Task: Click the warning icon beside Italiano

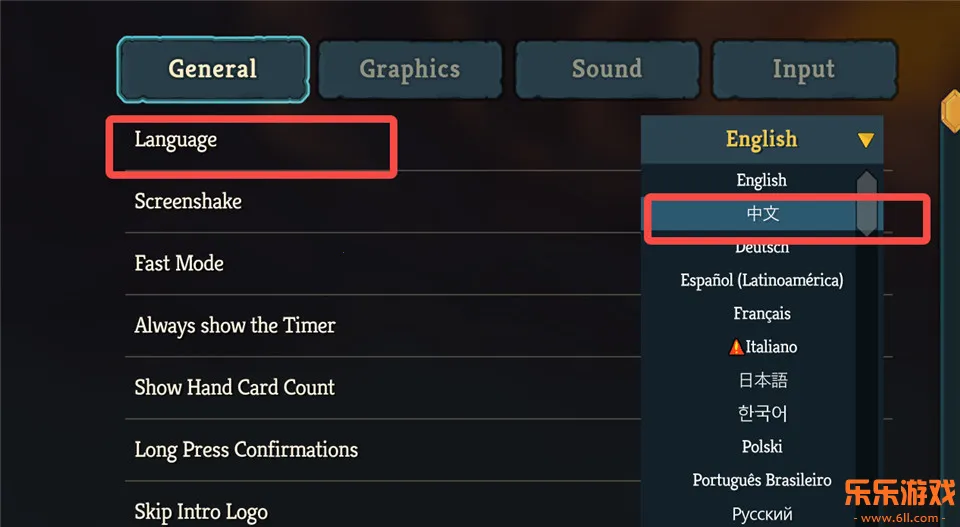Action: pos(736,347)
